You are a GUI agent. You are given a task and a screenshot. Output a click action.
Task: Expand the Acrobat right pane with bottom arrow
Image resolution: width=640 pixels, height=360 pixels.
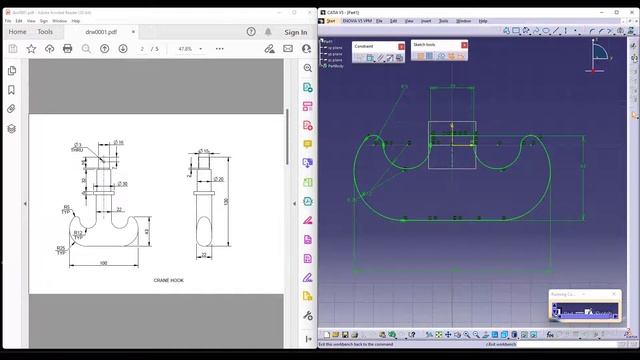tap(308, 339)
